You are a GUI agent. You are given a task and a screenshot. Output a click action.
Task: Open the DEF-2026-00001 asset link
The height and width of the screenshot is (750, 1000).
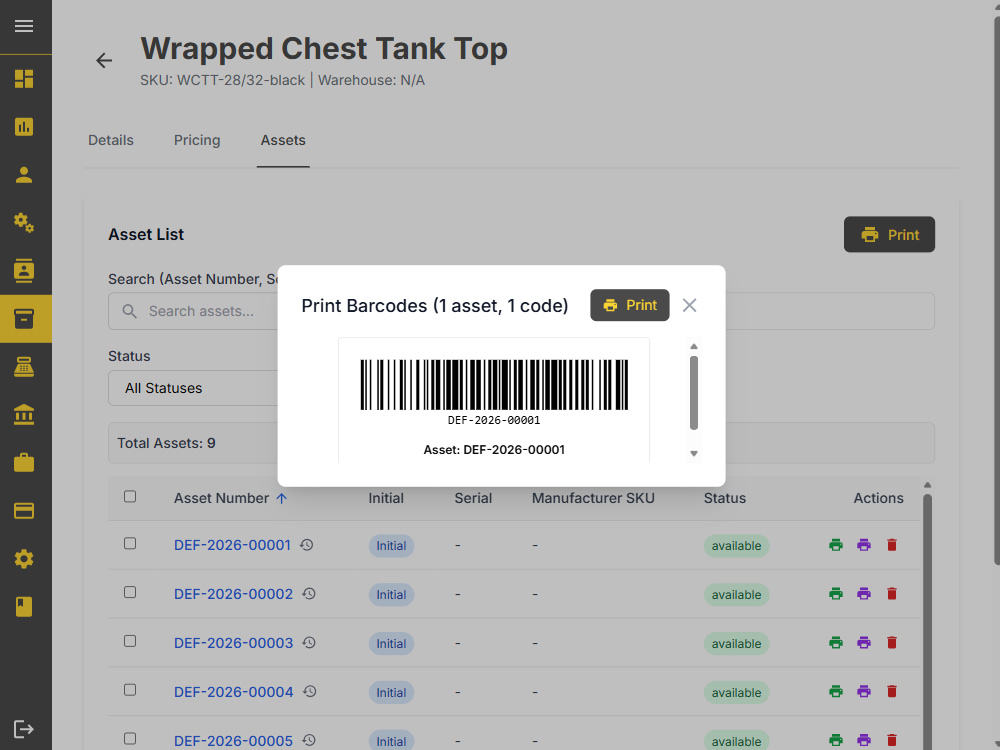point(232,545)
